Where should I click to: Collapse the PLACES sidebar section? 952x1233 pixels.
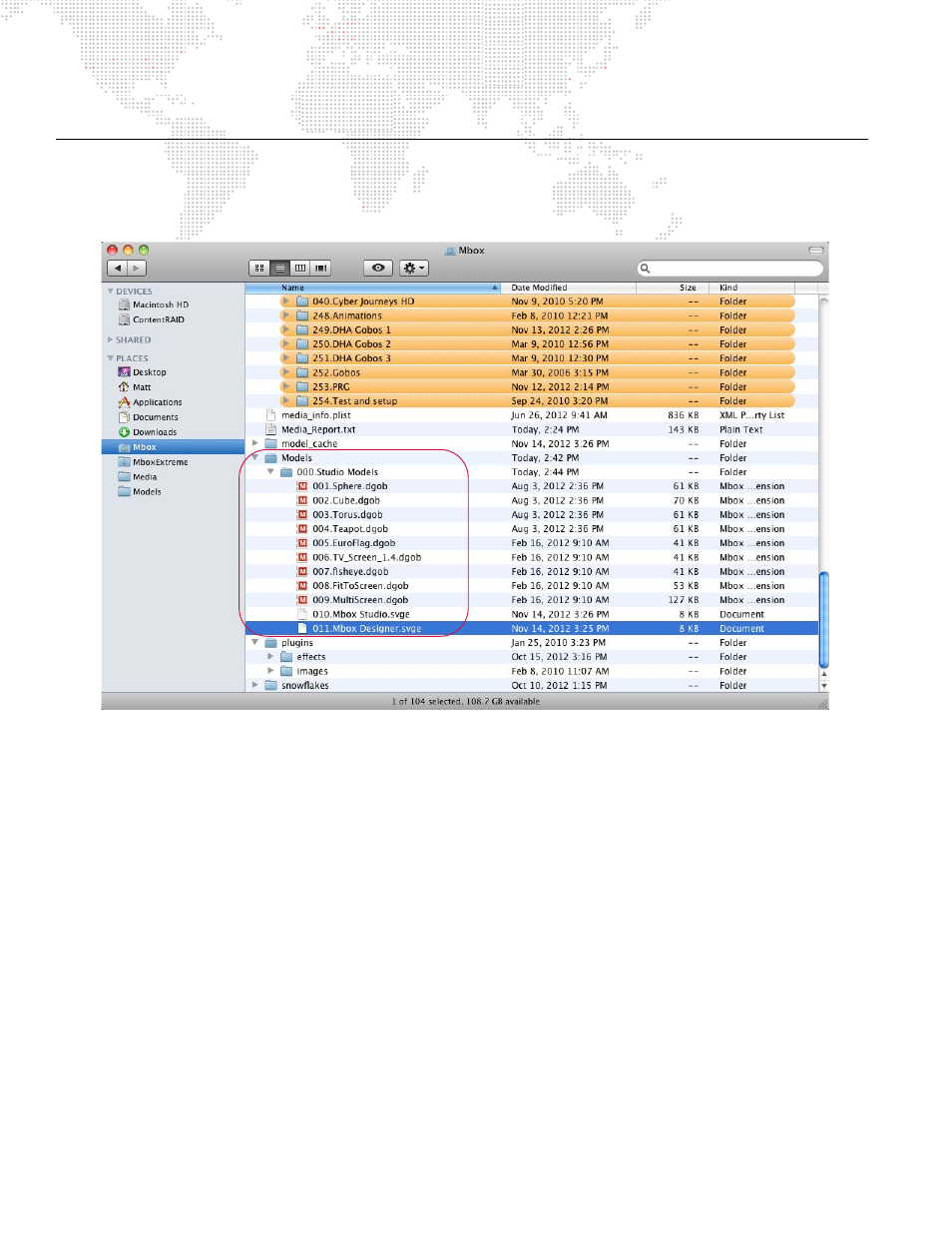110,358
